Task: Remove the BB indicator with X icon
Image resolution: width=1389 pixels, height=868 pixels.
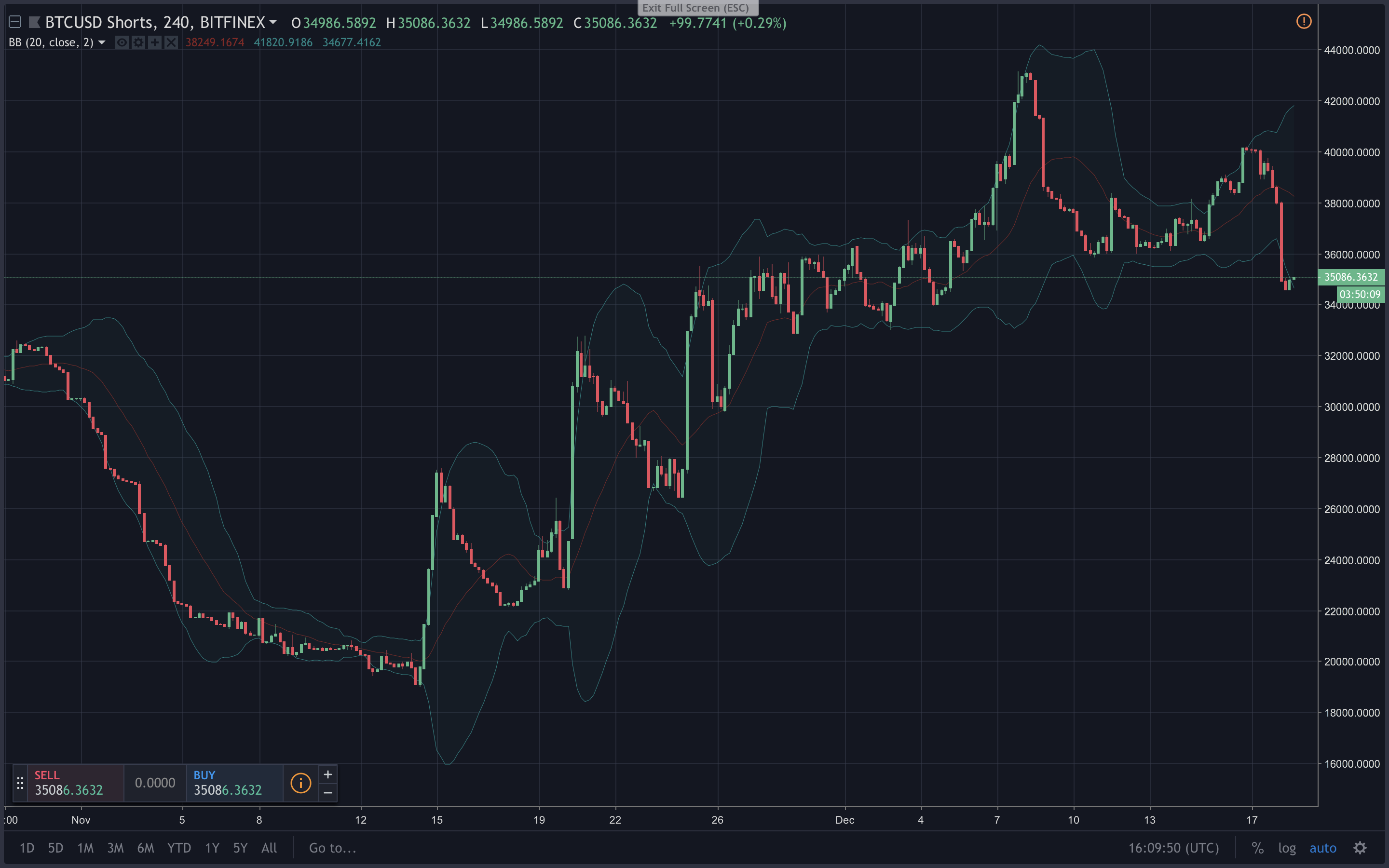Action: coord(171,42)
